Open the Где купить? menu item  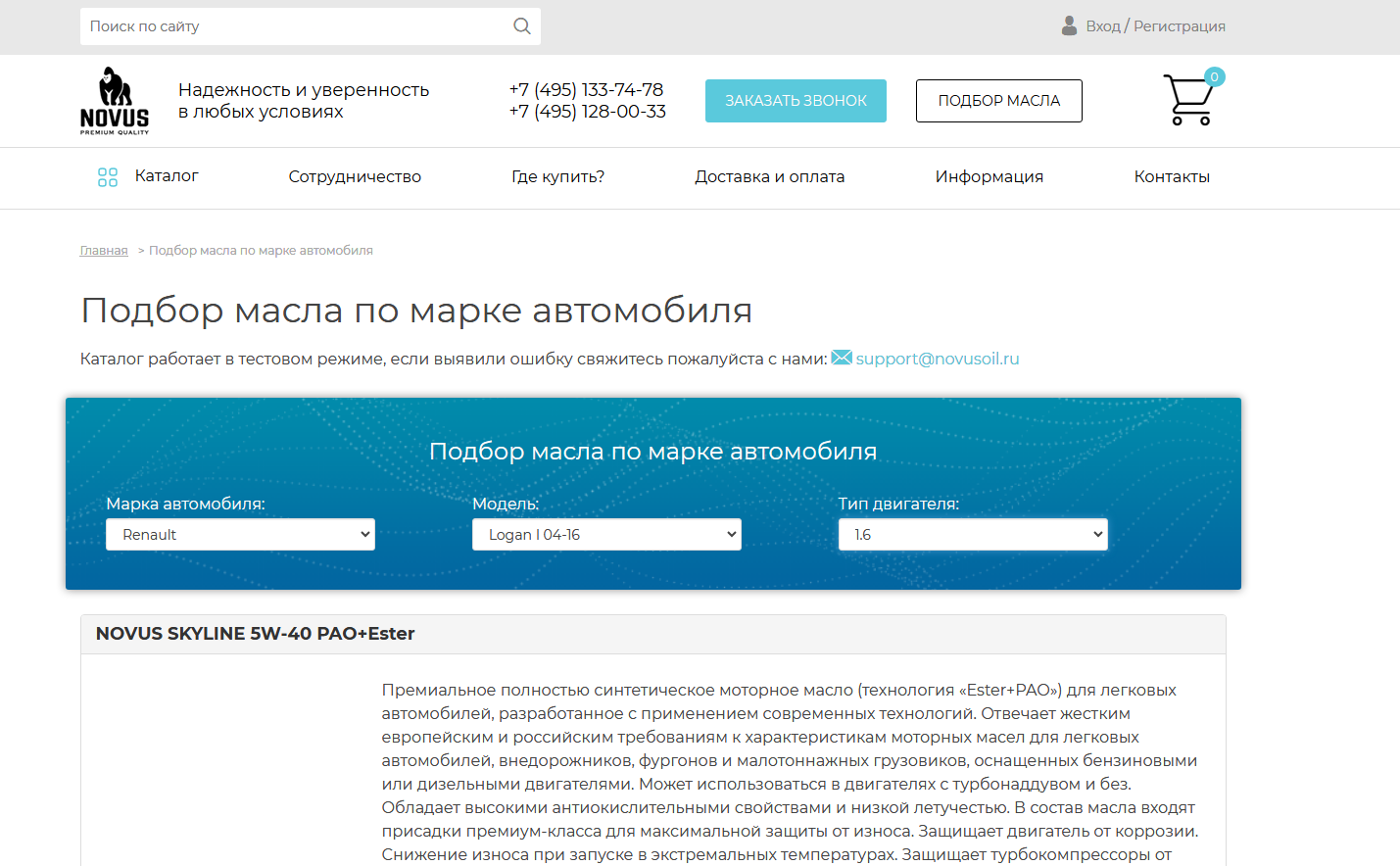557,177
